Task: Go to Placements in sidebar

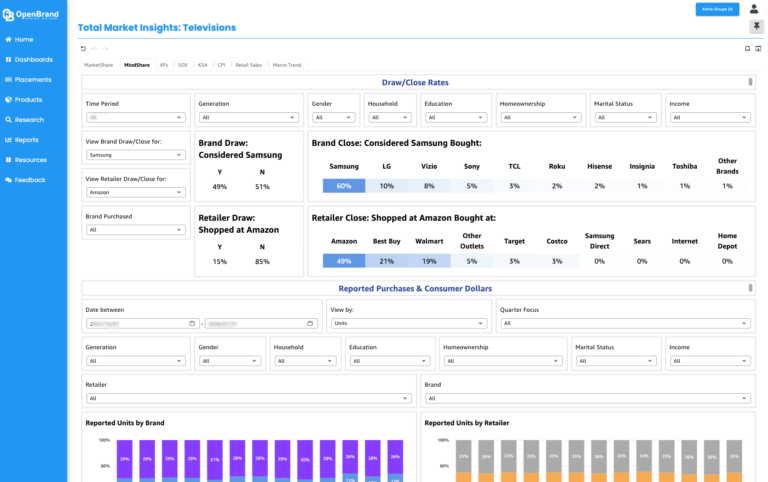Action: (28, 79)
